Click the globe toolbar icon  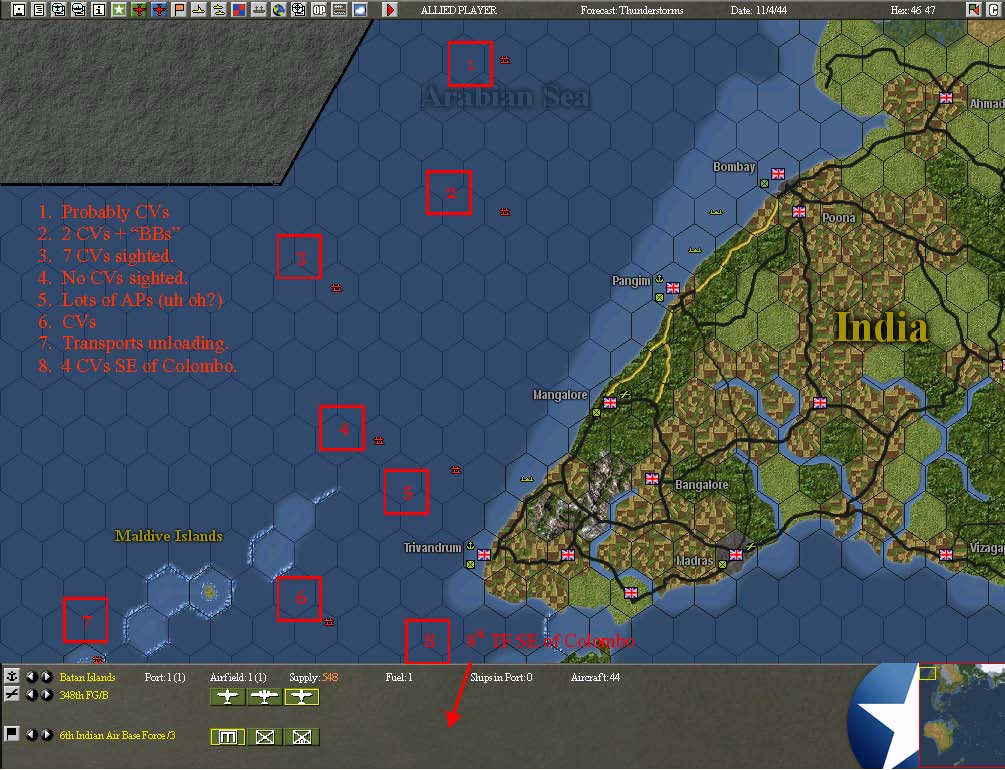pos(278,10)
